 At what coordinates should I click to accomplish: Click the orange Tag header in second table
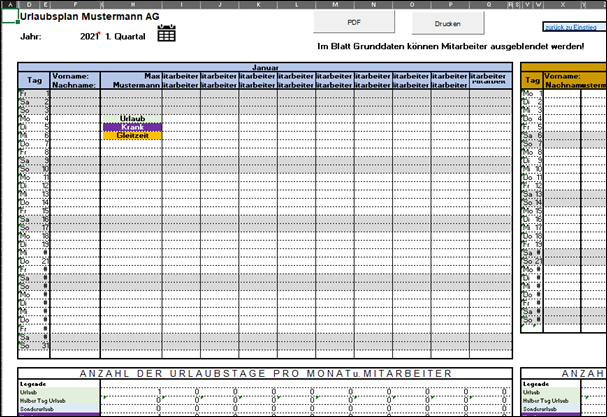[532, 80]
